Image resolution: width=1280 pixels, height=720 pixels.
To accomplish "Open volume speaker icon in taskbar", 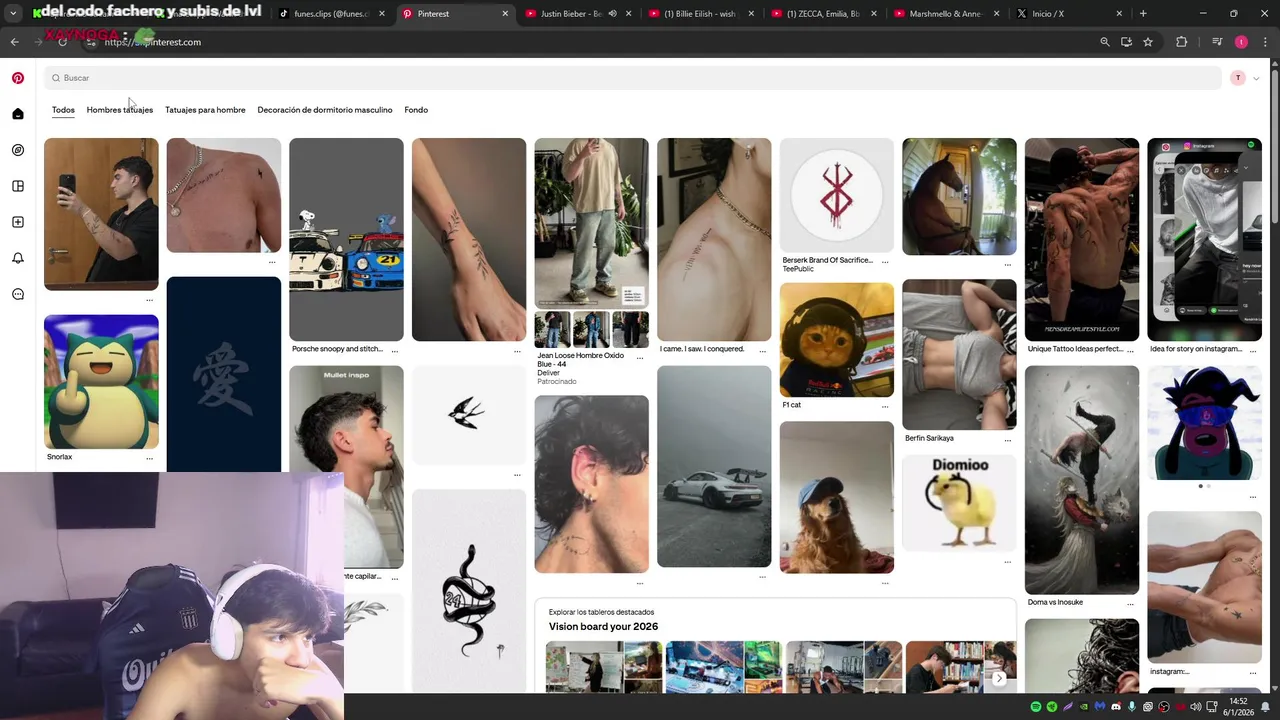I will (1195, 707).
